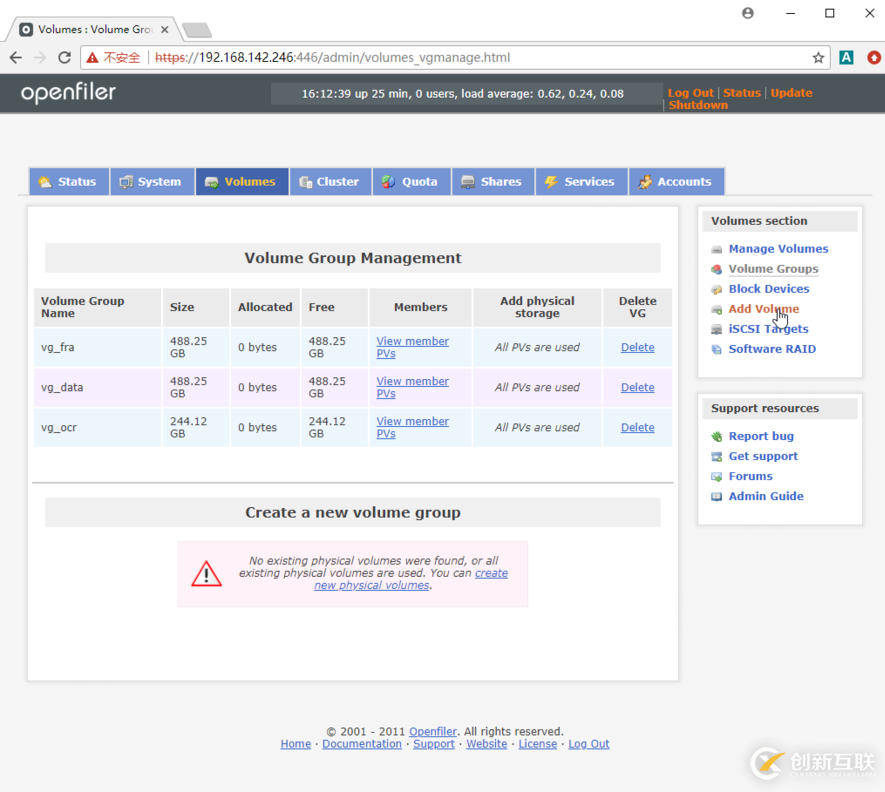Switch to the Status tab
This screenshot has height=792, width=885.
68,182
